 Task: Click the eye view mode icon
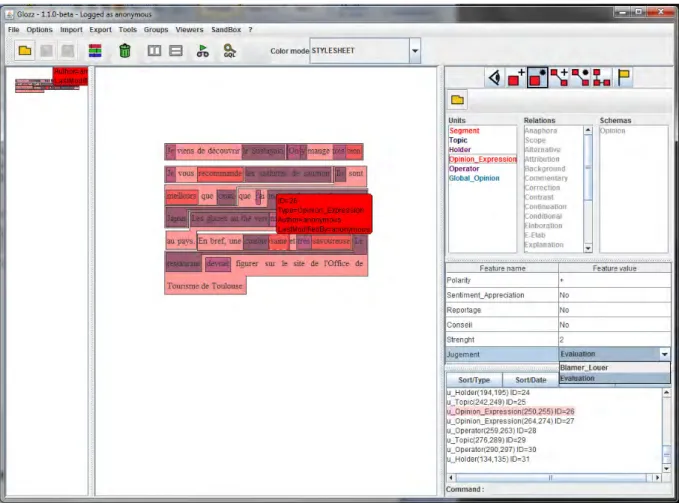click(495, 77)
